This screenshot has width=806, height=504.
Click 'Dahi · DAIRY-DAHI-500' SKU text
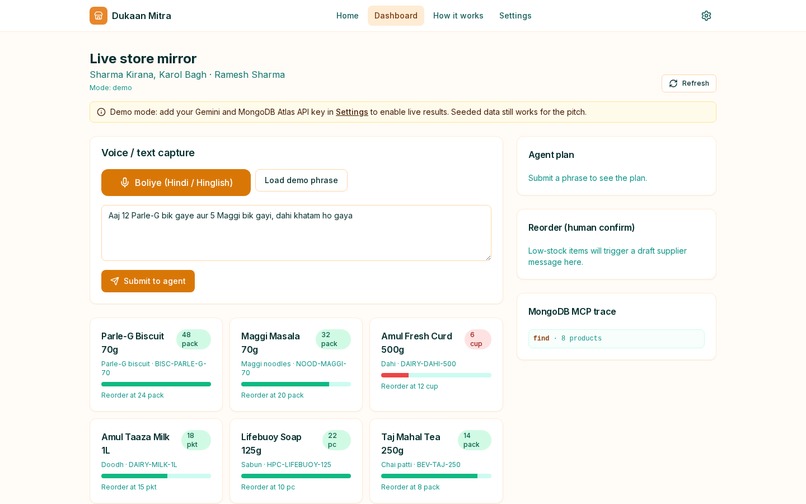418,364
